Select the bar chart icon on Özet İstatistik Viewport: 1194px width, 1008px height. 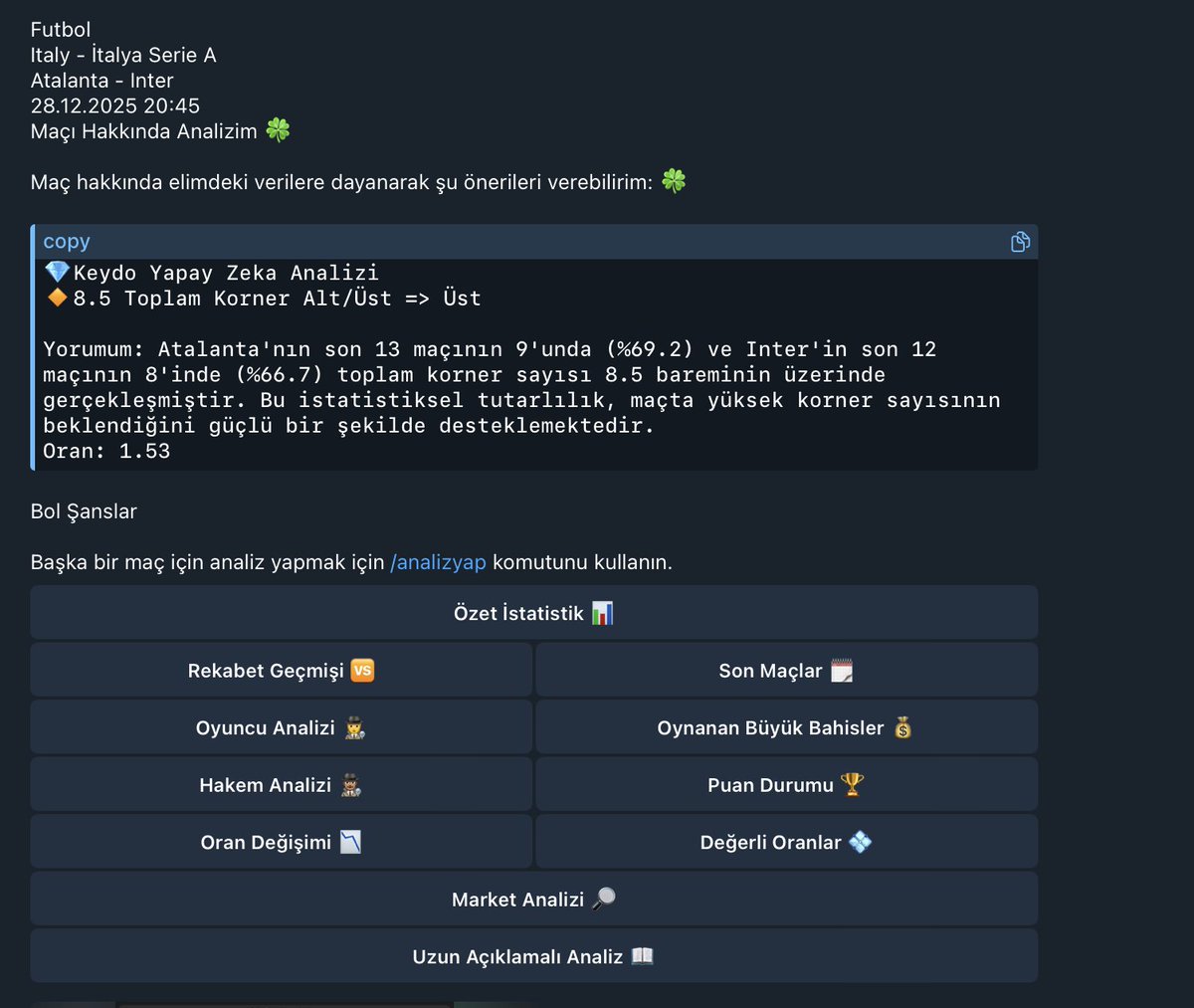tap(602, 612)
